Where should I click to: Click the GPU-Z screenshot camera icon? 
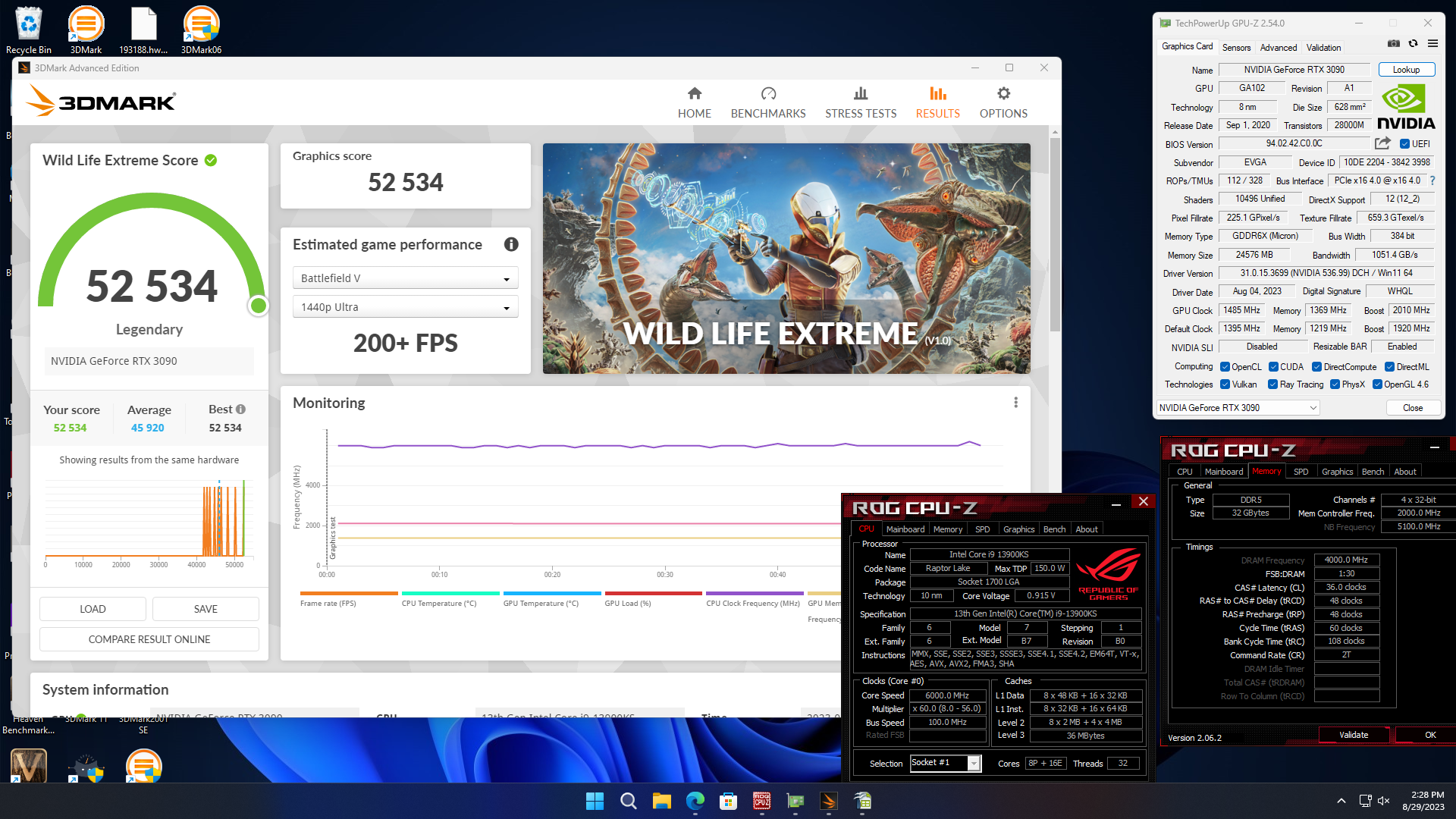1394,44
